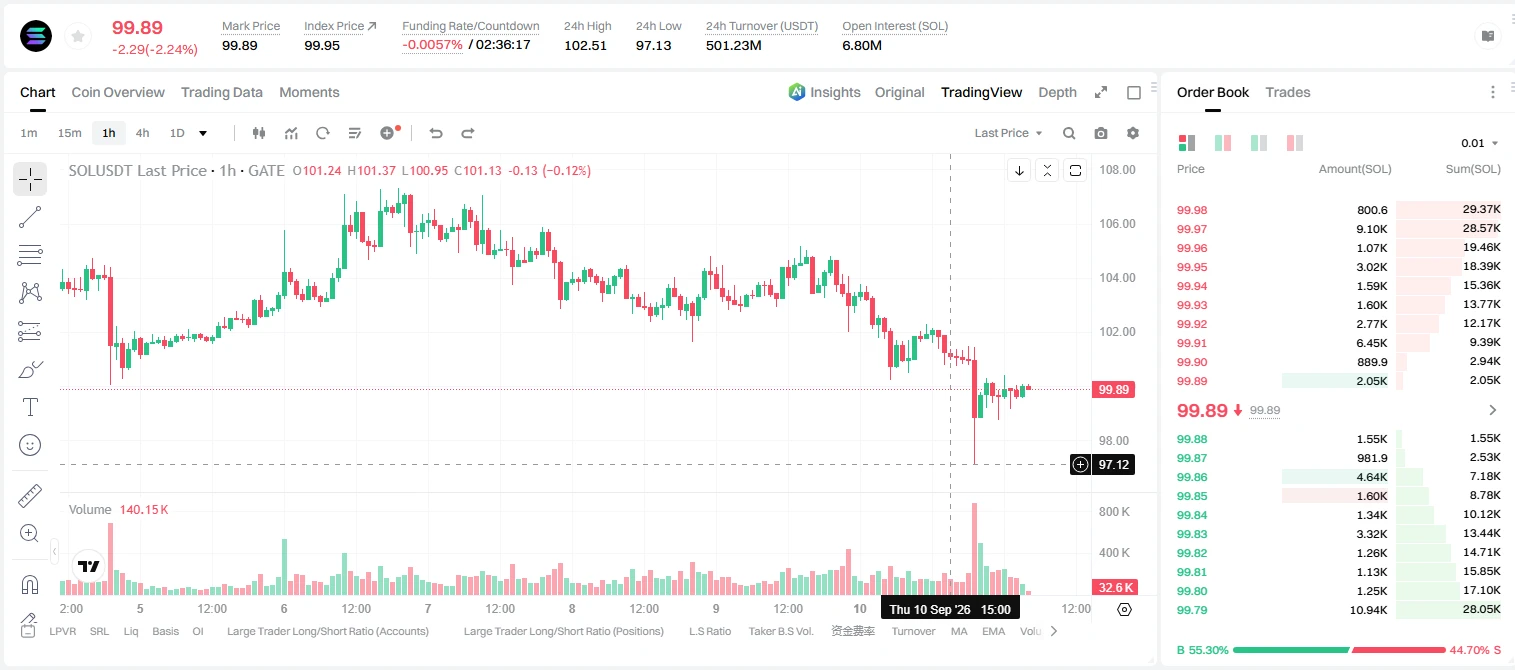Viewport: 1515px width, 670px height.
Task: Click the 99.79 bid price row
Action: pyautogui.click(x=1338, y=609)
